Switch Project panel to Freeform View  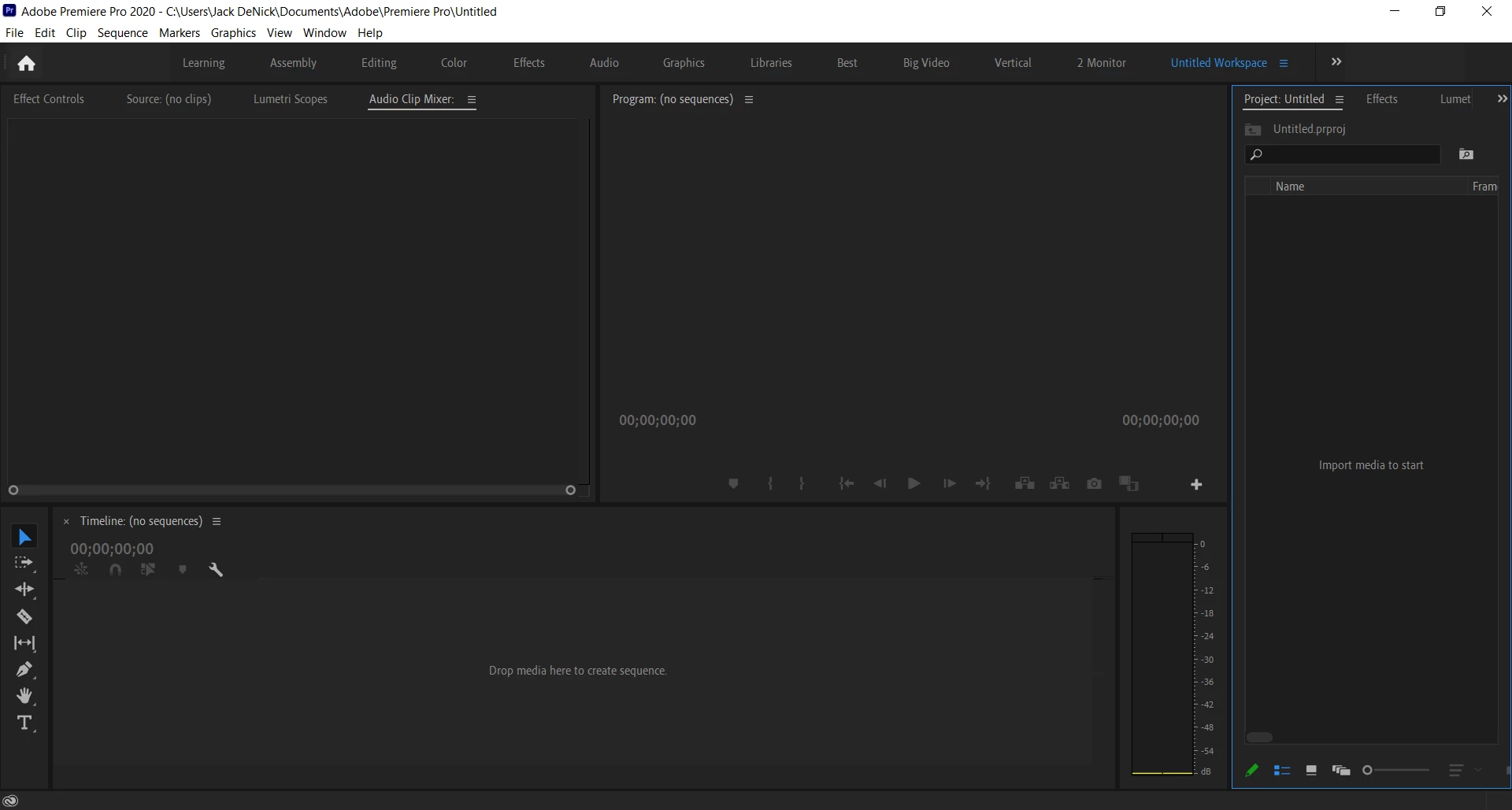(1341, 771)
